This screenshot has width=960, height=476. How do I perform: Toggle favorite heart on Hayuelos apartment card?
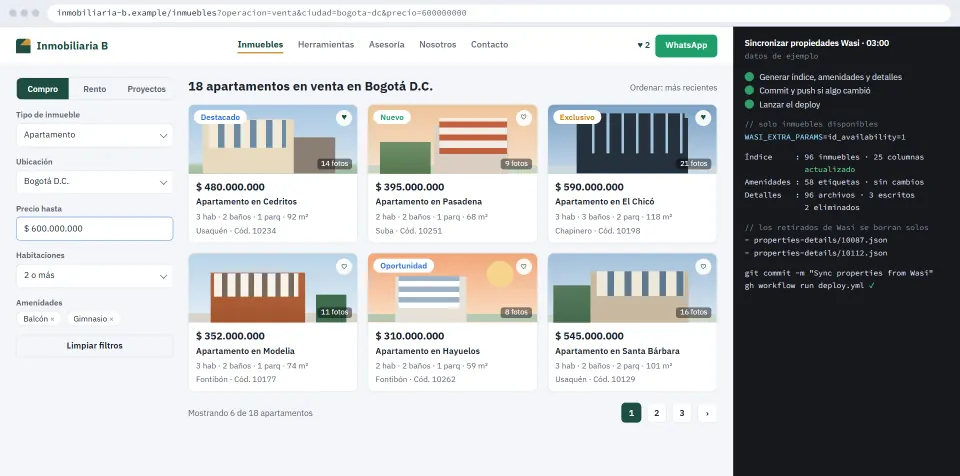pyautogui.click(x=523, y=266)
